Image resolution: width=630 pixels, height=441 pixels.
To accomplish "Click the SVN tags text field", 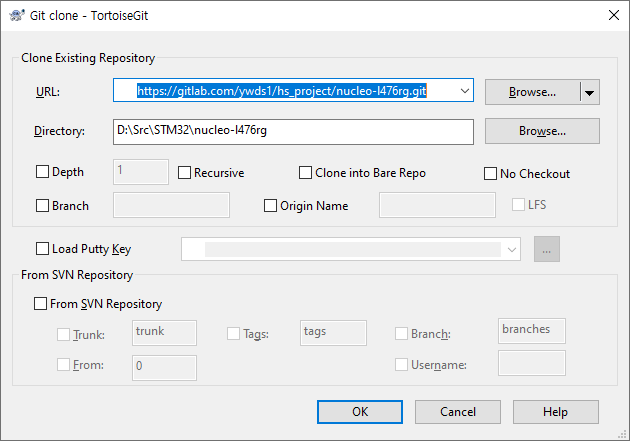I will tap(333, 333).
